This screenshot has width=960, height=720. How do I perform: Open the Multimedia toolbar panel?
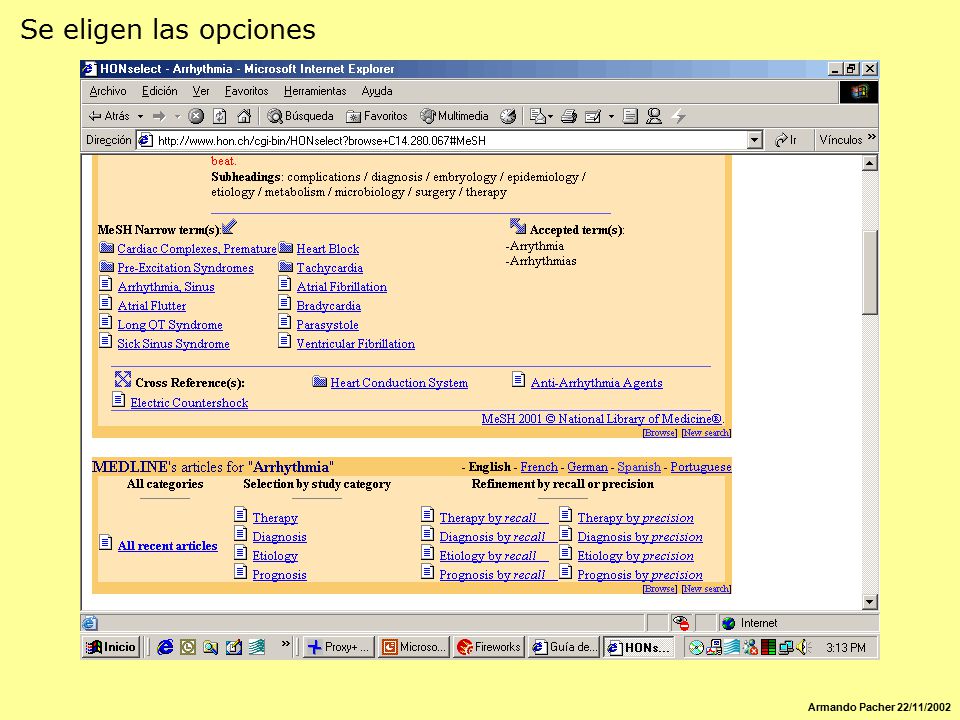[x=454, y=116]
